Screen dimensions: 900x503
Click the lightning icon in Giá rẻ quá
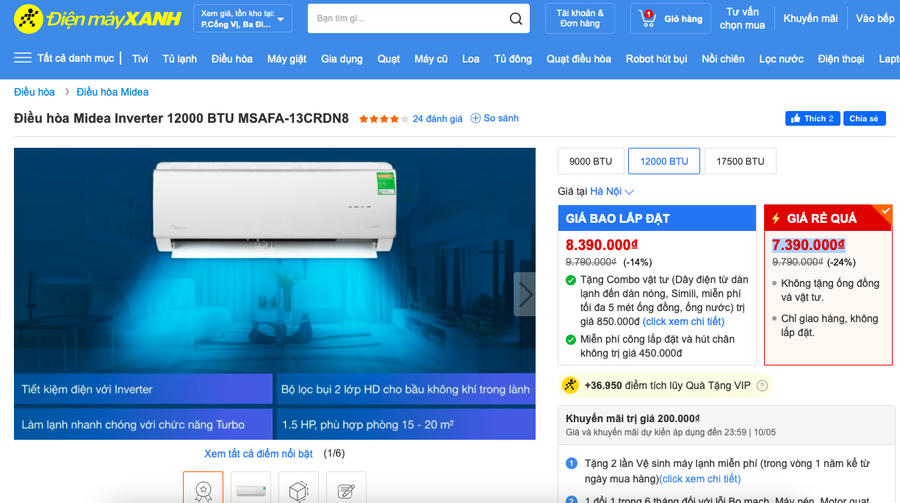pyautogui.click(x=776, y=218)
